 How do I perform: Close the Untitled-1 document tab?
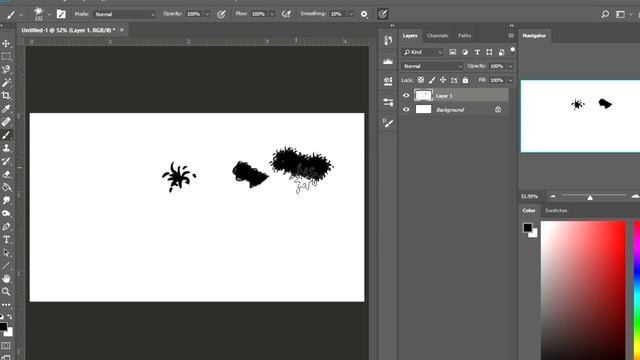click(x=122, y=30)
